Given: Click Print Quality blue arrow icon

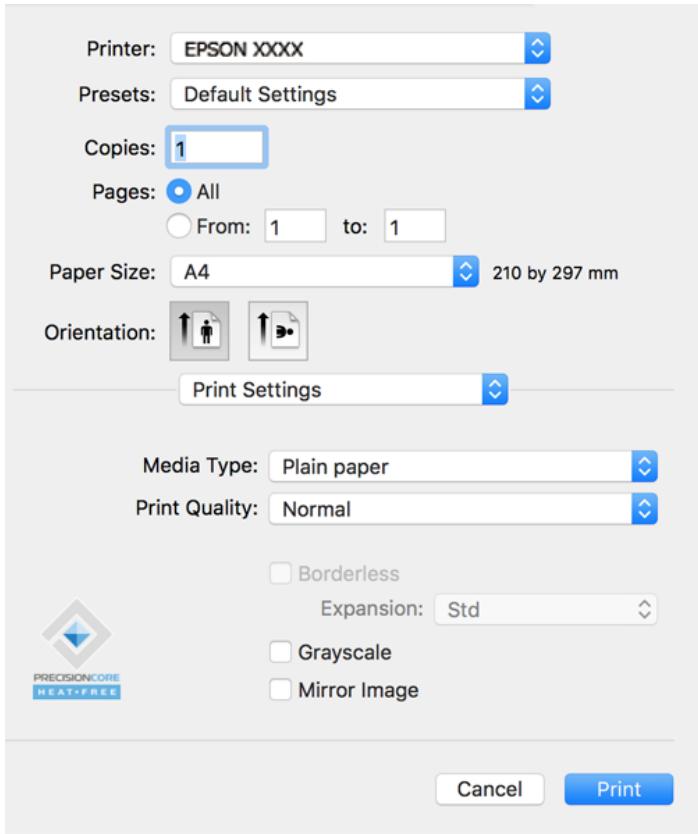Looking at the screenshot, I should point(645,509).
